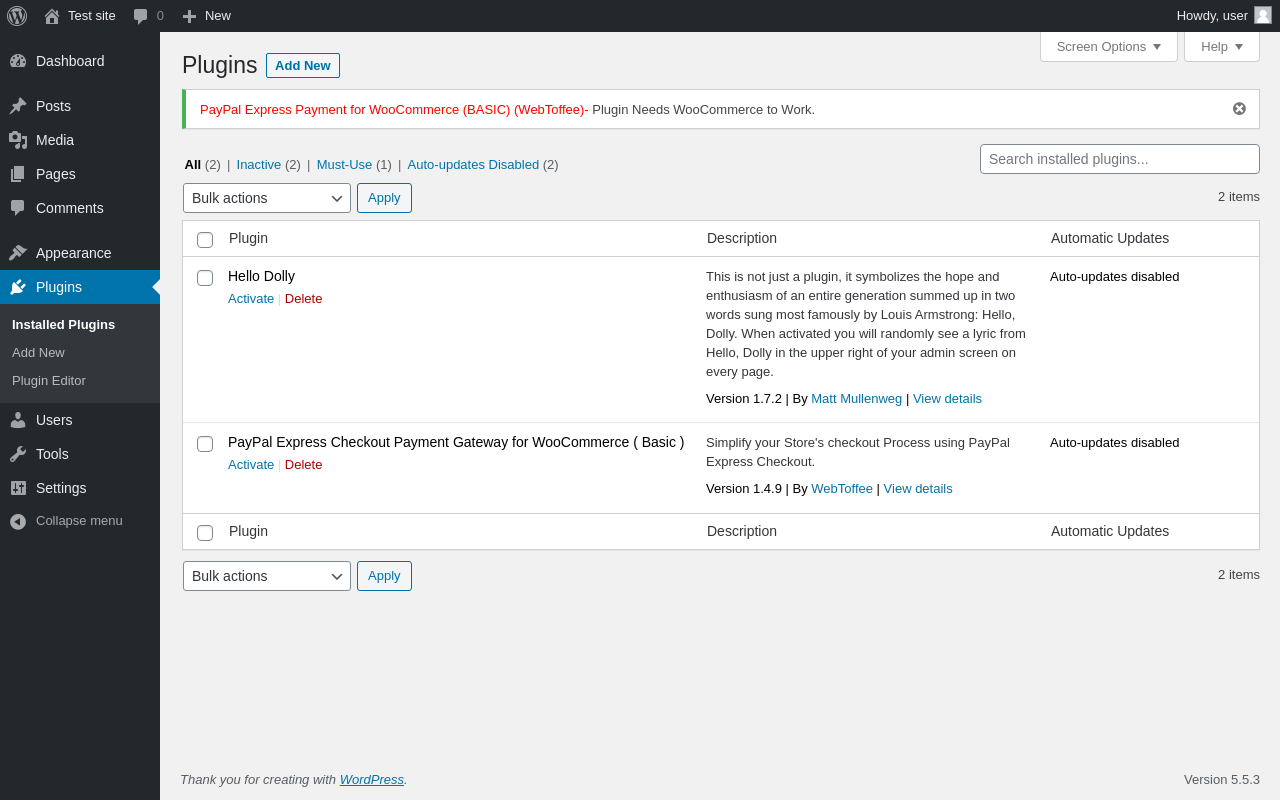Toggle the select-all checkbox in table header

click(205, 240)
